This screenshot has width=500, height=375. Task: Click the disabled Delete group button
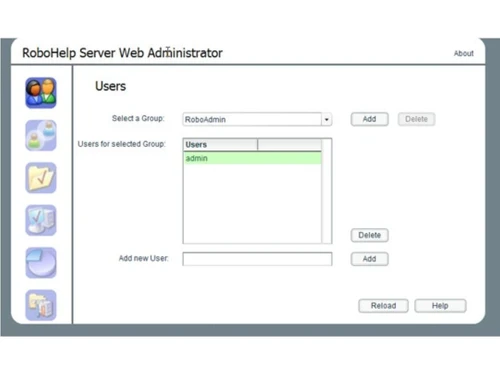coord(416,119)
